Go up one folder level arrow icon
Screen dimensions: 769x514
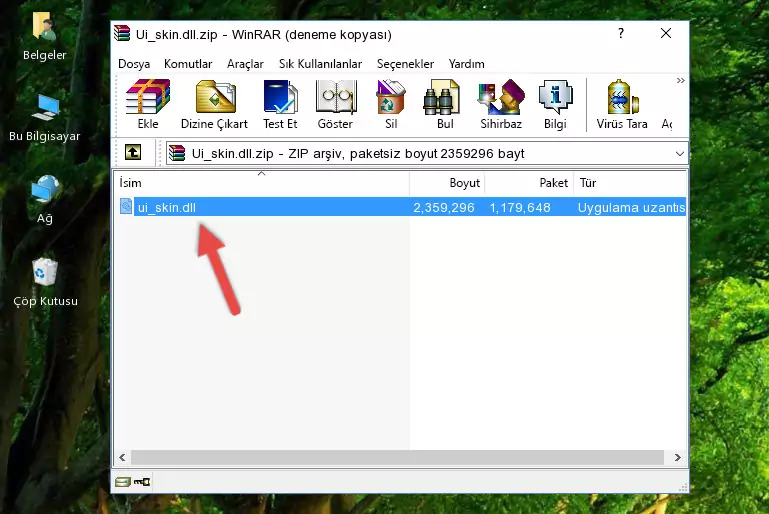click(133, 153)
